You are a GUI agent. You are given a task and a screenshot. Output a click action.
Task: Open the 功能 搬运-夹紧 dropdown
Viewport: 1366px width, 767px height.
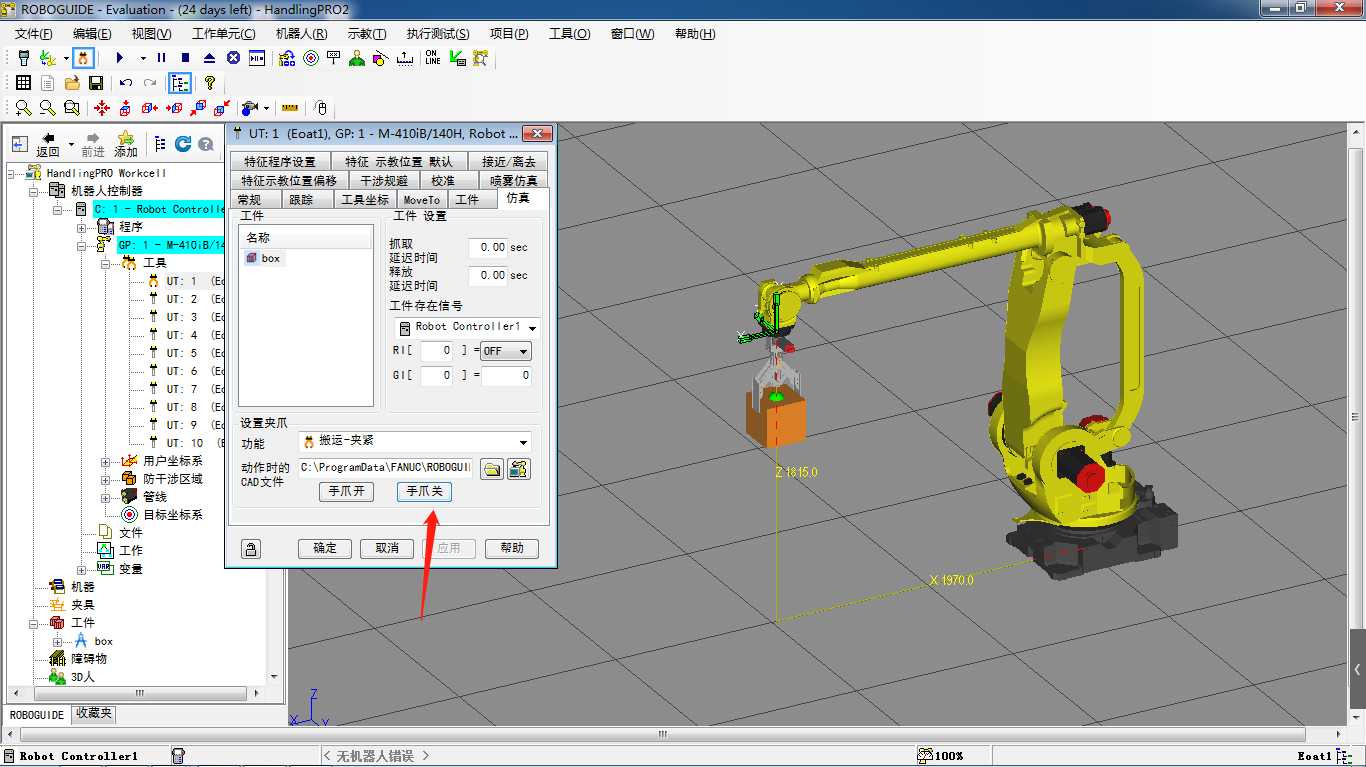point(415,442)
